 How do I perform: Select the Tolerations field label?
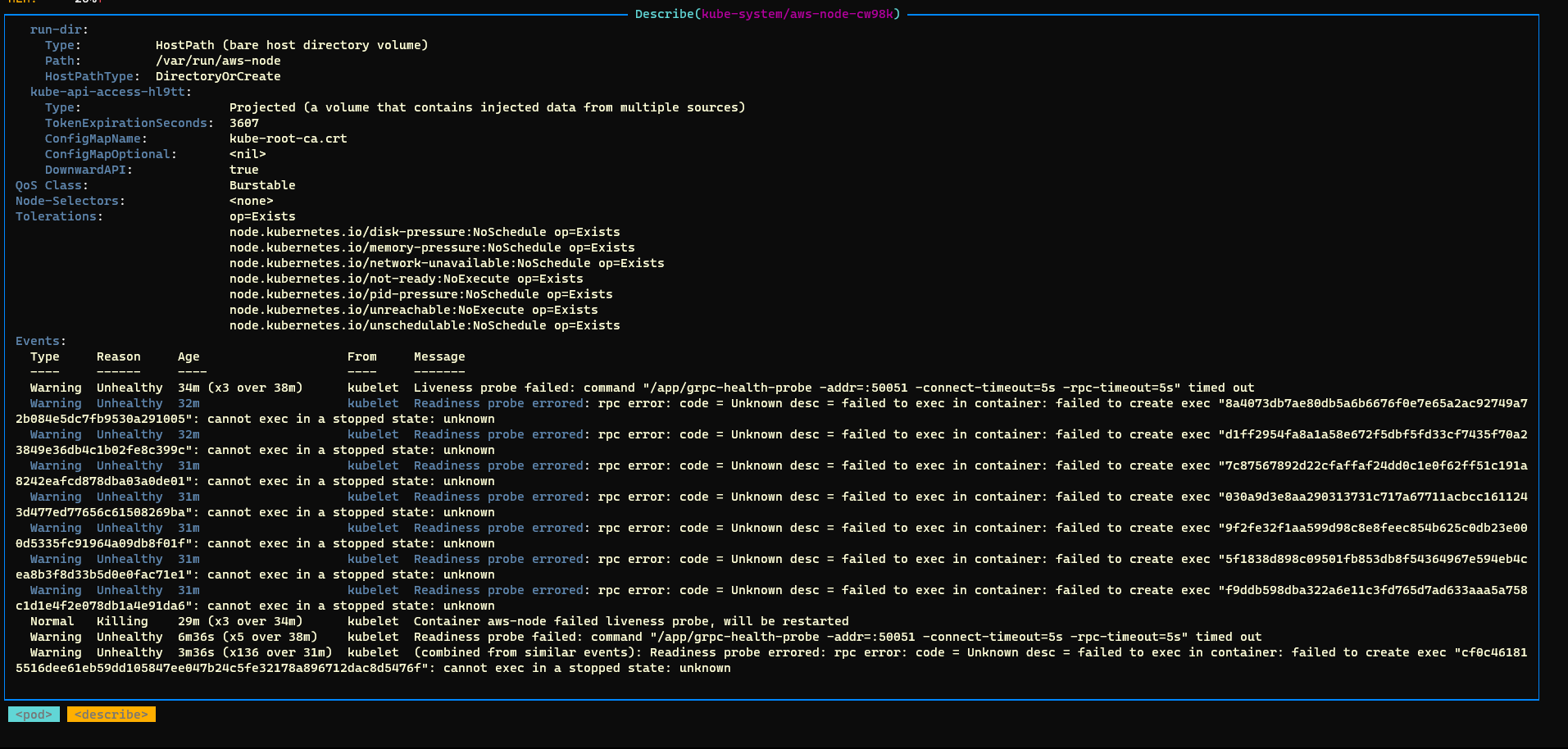click(55, 216)
